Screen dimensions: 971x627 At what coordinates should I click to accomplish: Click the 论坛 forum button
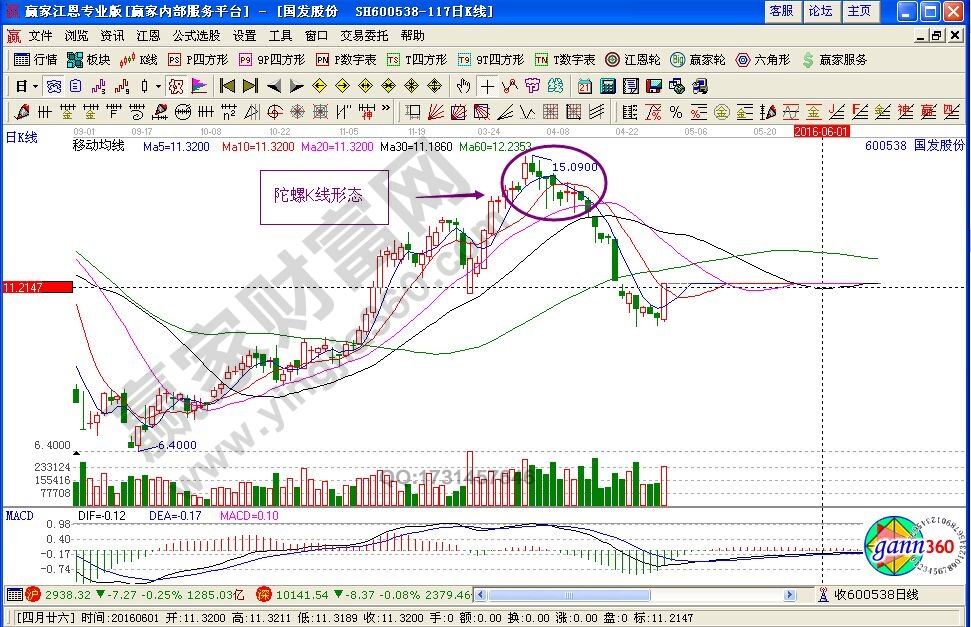[x=820, y=11]
